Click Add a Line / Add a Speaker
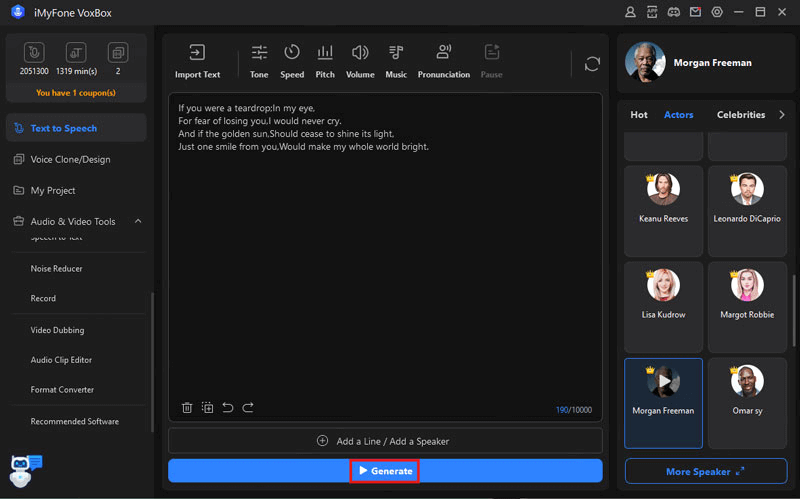800x499 pixels. [385, 441]
